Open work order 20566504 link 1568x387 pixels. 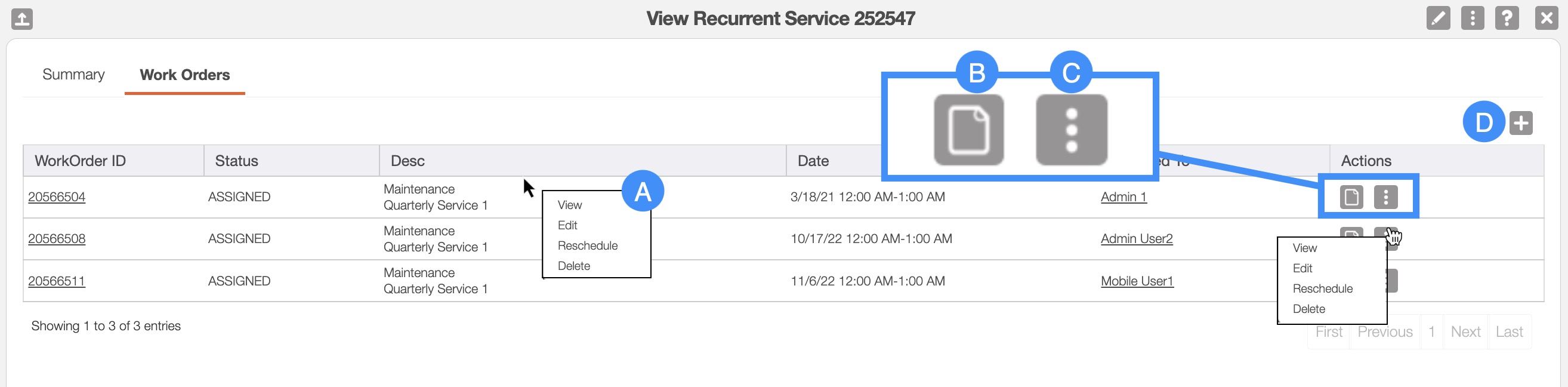(57, 198)
